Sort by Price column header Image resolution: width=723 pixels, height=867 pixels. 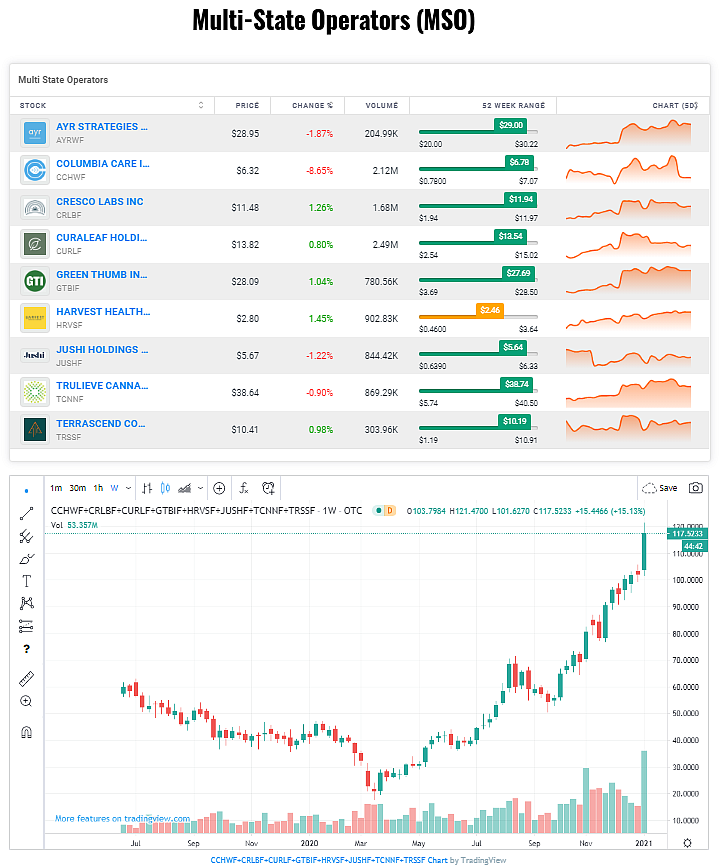tap(247, 105)
